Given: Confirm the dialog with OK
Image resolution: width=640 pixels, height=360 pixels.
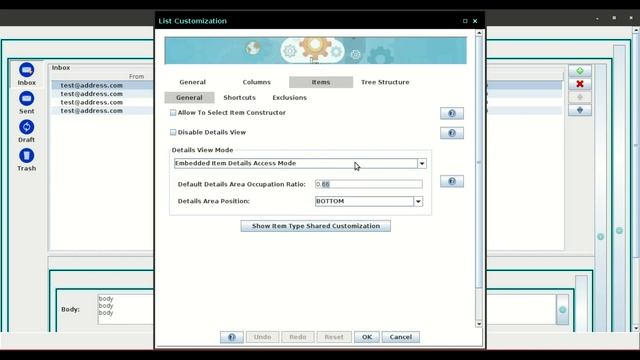Looking at the screenshot, I should 367,337.
